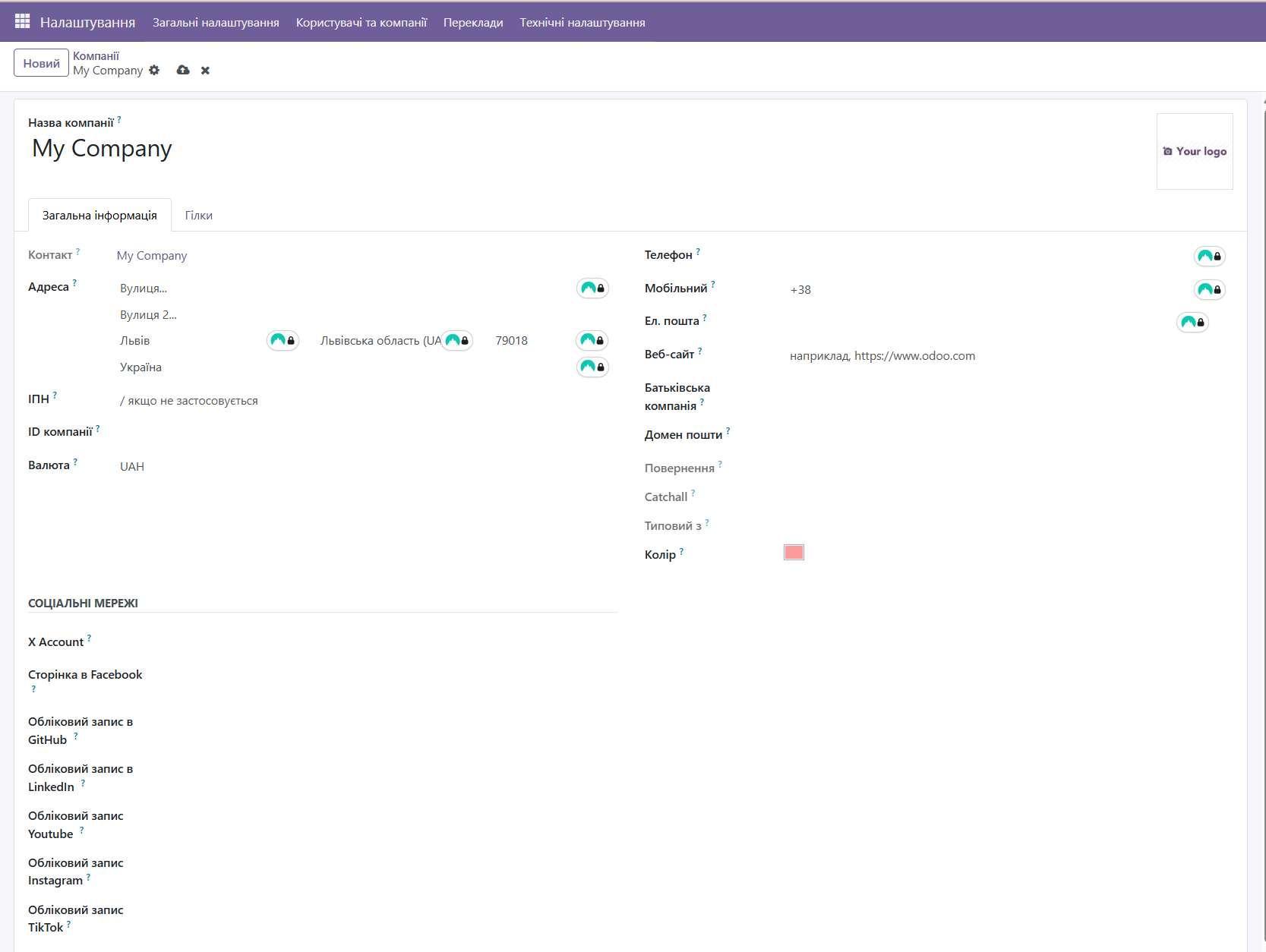Viewport: 1266px width, 952px height.
Task: Click the password manager icon in Phone field
Action: point(1209,257)
